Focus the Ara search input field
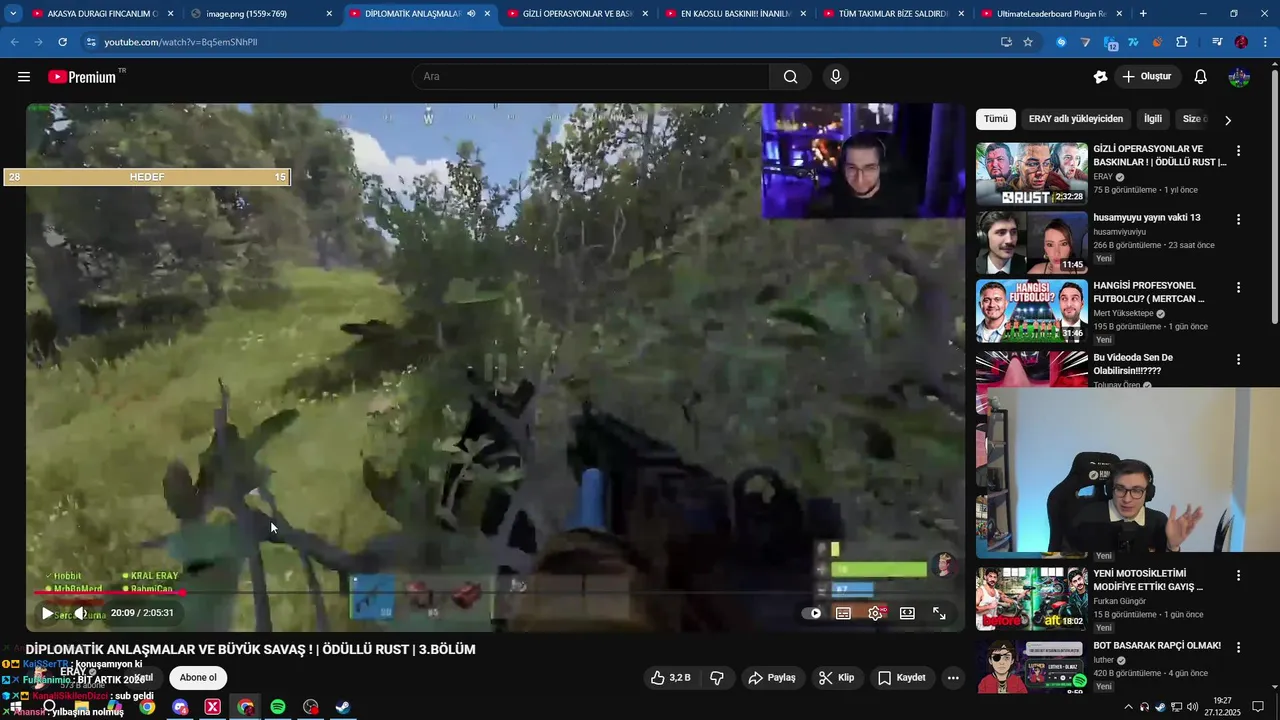The width and height of the screenshot is (1280, 720). coord(590,77)
